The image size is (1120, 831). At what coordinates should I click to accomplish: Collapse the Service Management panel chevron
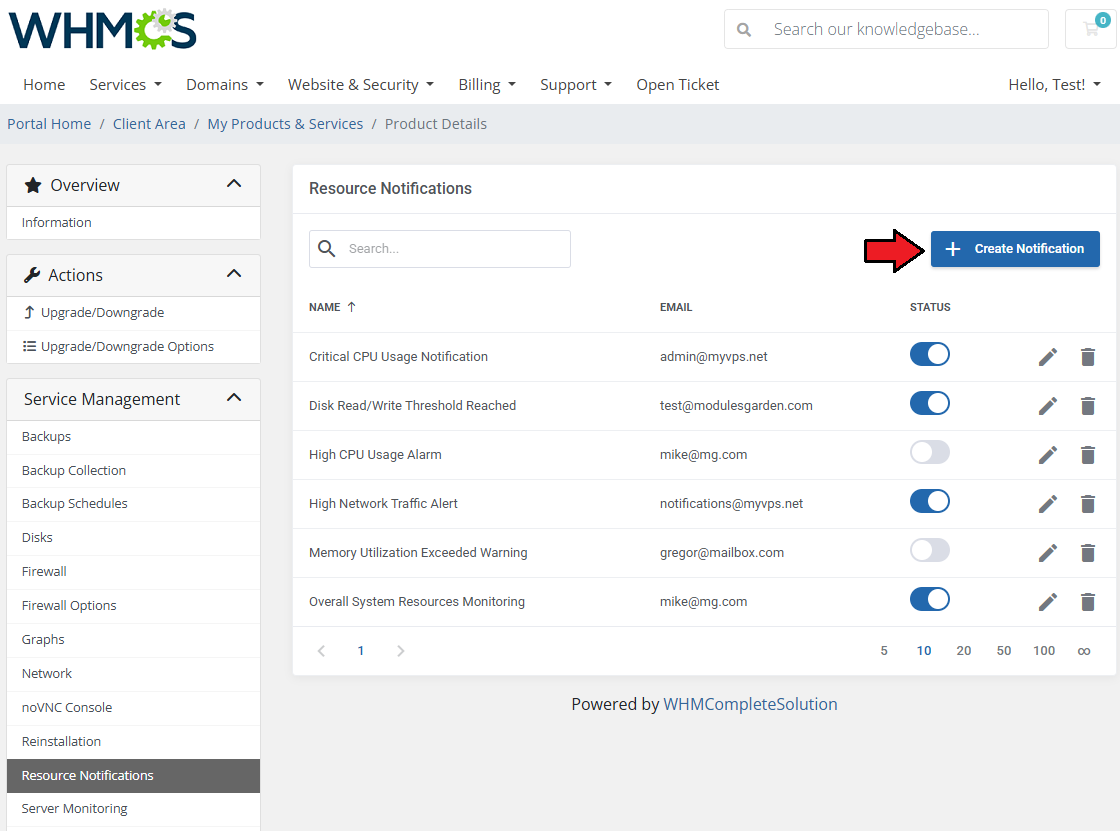coord(234,398)
